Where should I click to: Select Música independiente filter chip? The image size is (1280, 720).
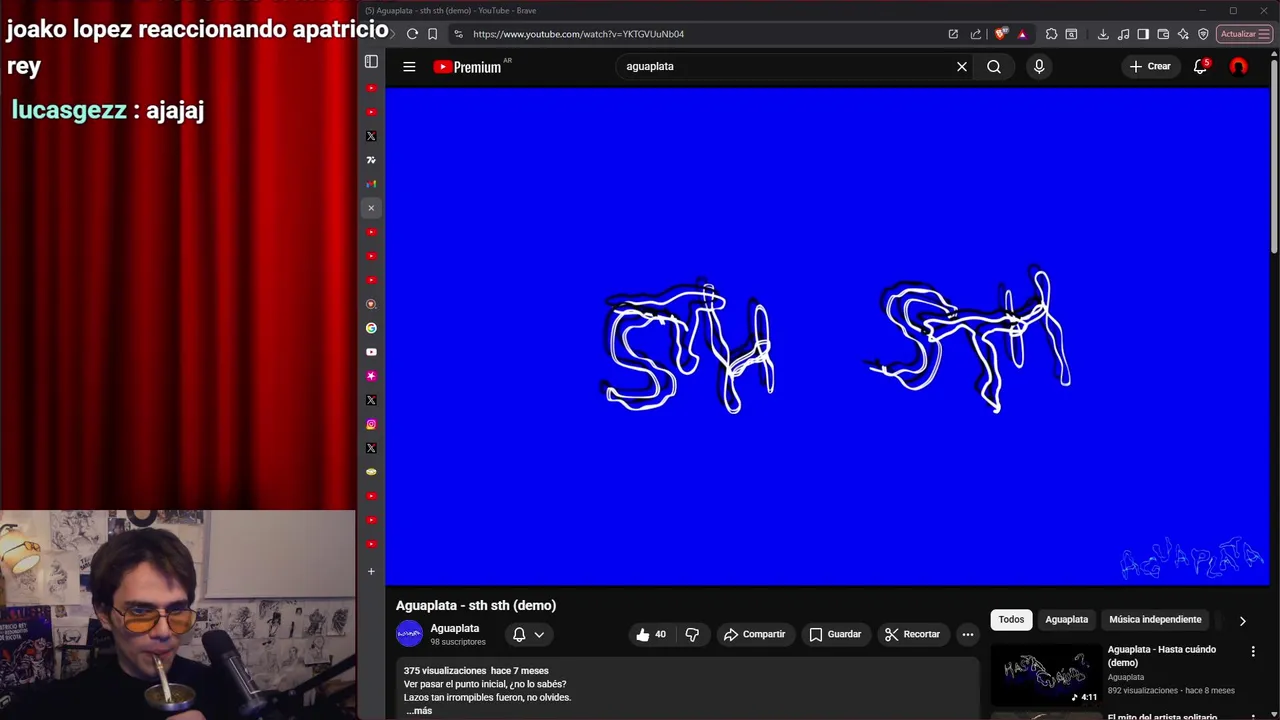1155,619
